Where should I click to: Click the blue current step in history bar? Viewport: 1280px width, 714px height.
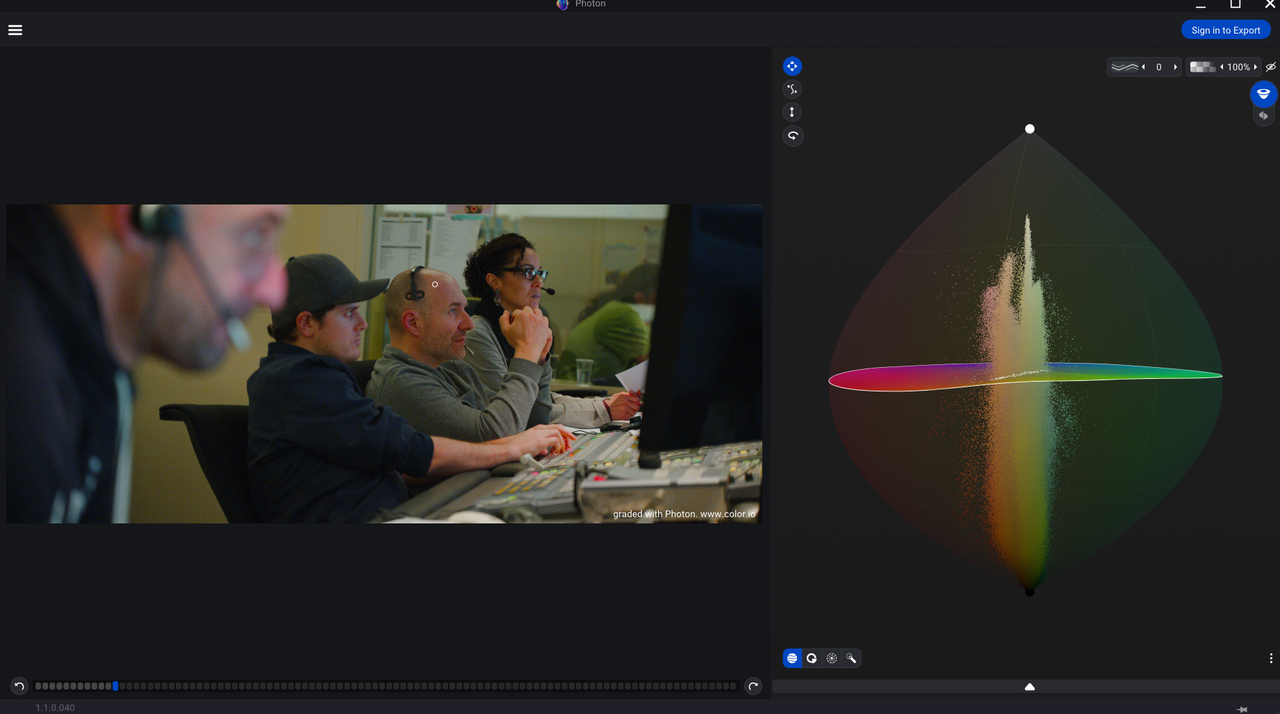pos(116,686)
